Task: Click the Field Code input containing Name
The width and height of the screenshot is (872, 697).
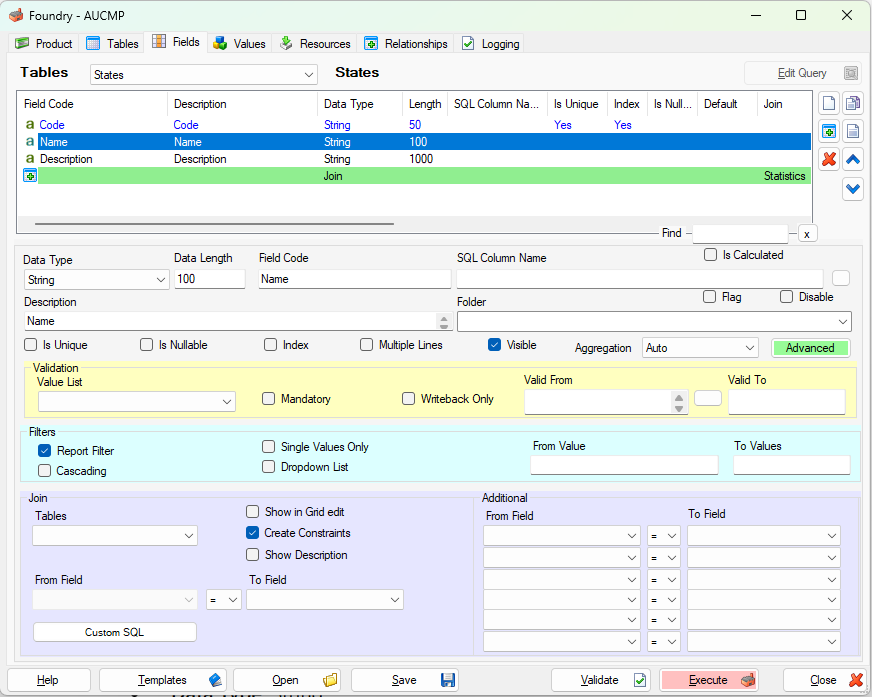Action: pyautogui.click(x=355, y=279)
